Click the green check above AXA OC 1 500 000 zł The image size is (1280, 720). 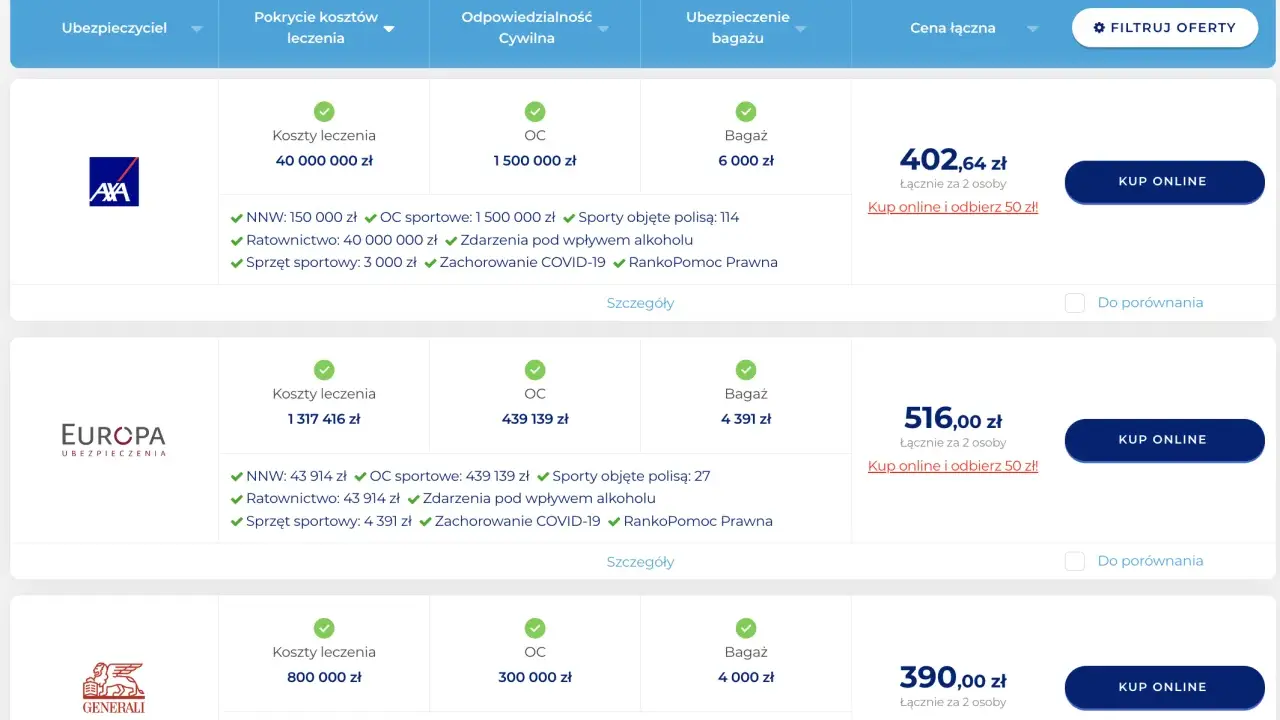(x=535, y=111)
